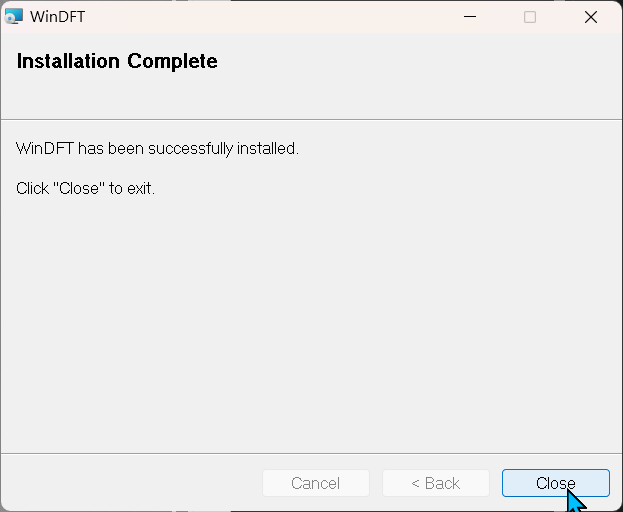Viewport: 623px width, 512px height.
Task: Minimize the WinDFT installer window
Action: click(470, 17)
